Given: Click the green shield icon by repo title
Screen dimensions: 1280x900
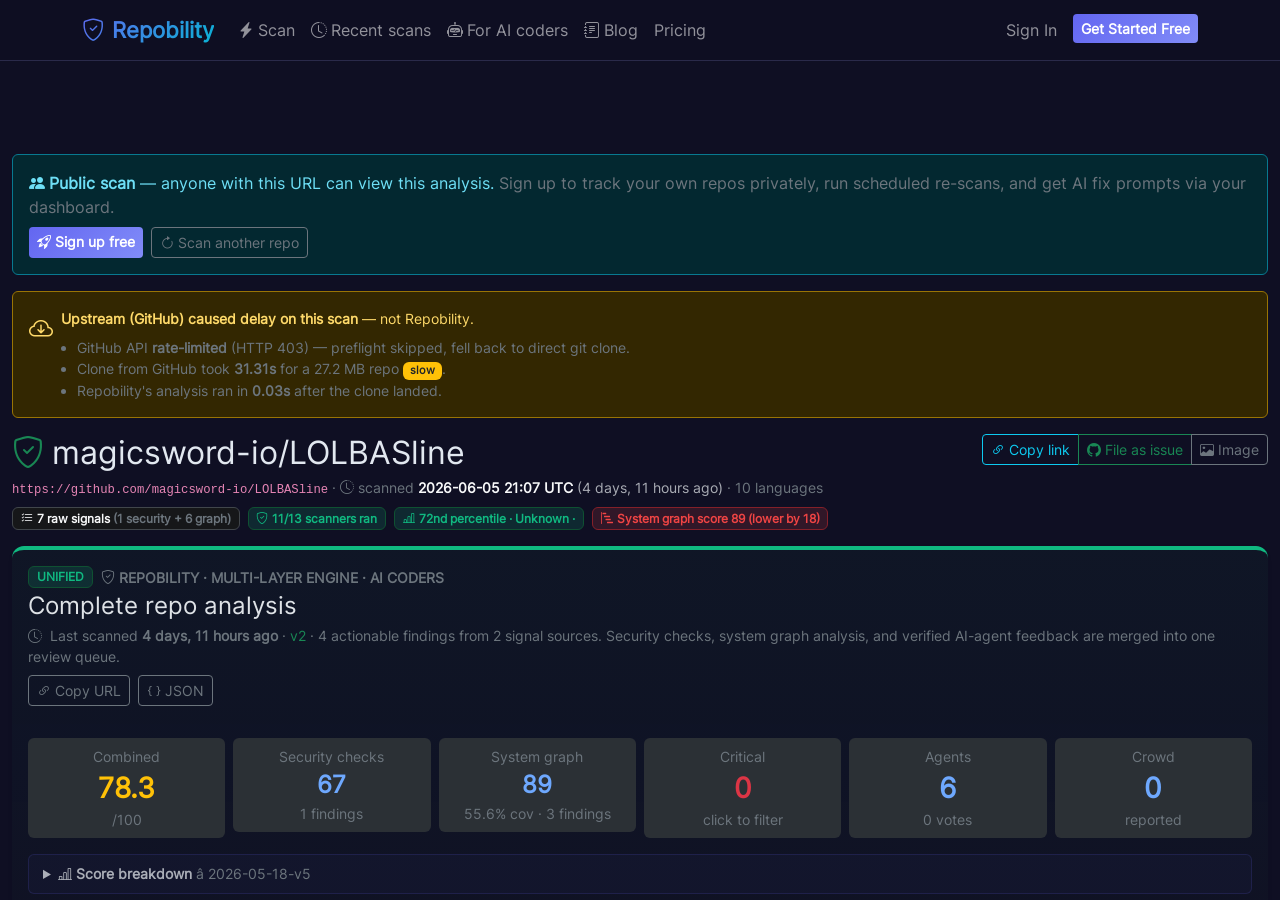Looking at the screenshot, I should (x=28, y=452).
